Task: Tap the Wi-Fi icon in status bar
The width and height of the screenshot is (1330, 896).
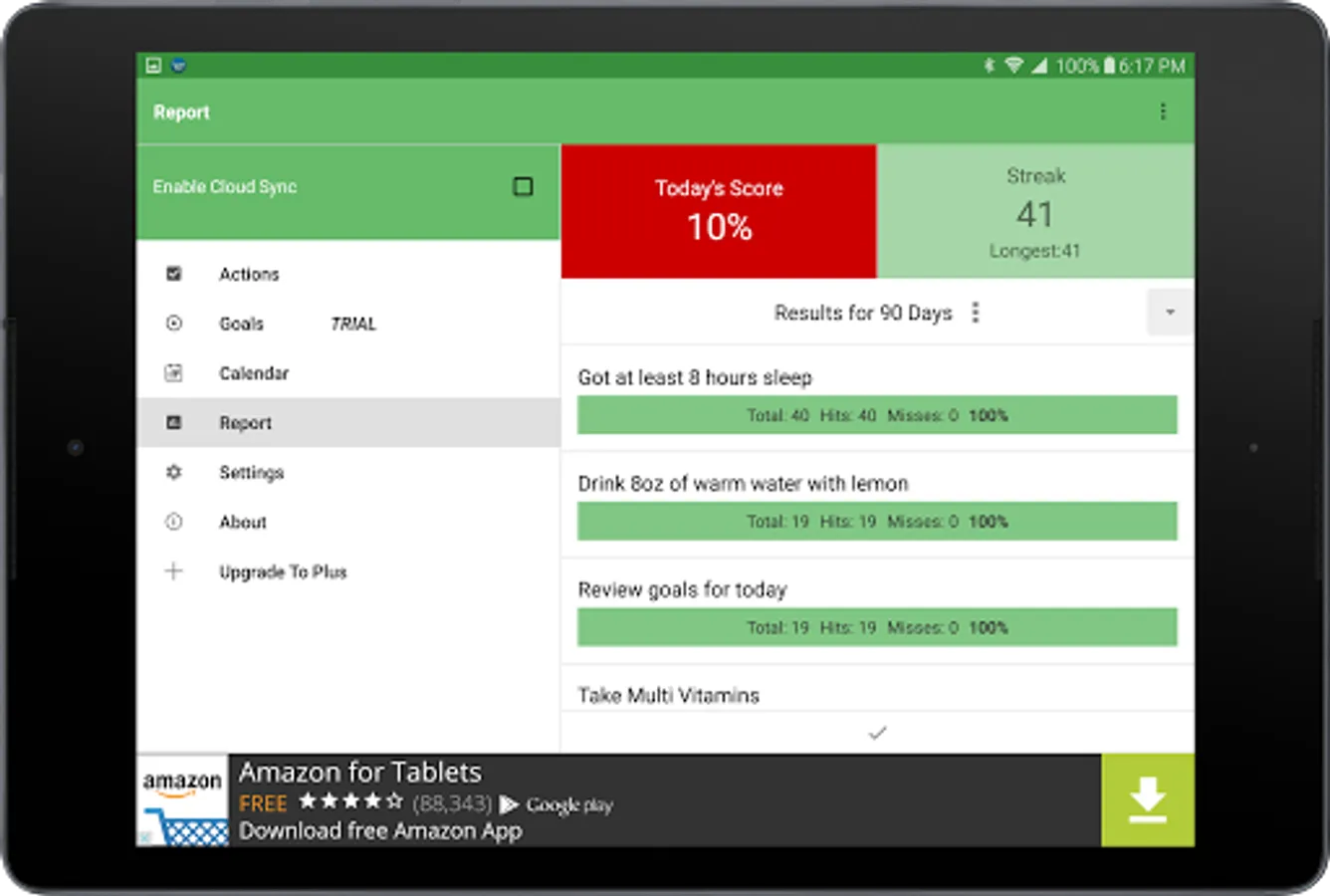Action: (1013, 66)
